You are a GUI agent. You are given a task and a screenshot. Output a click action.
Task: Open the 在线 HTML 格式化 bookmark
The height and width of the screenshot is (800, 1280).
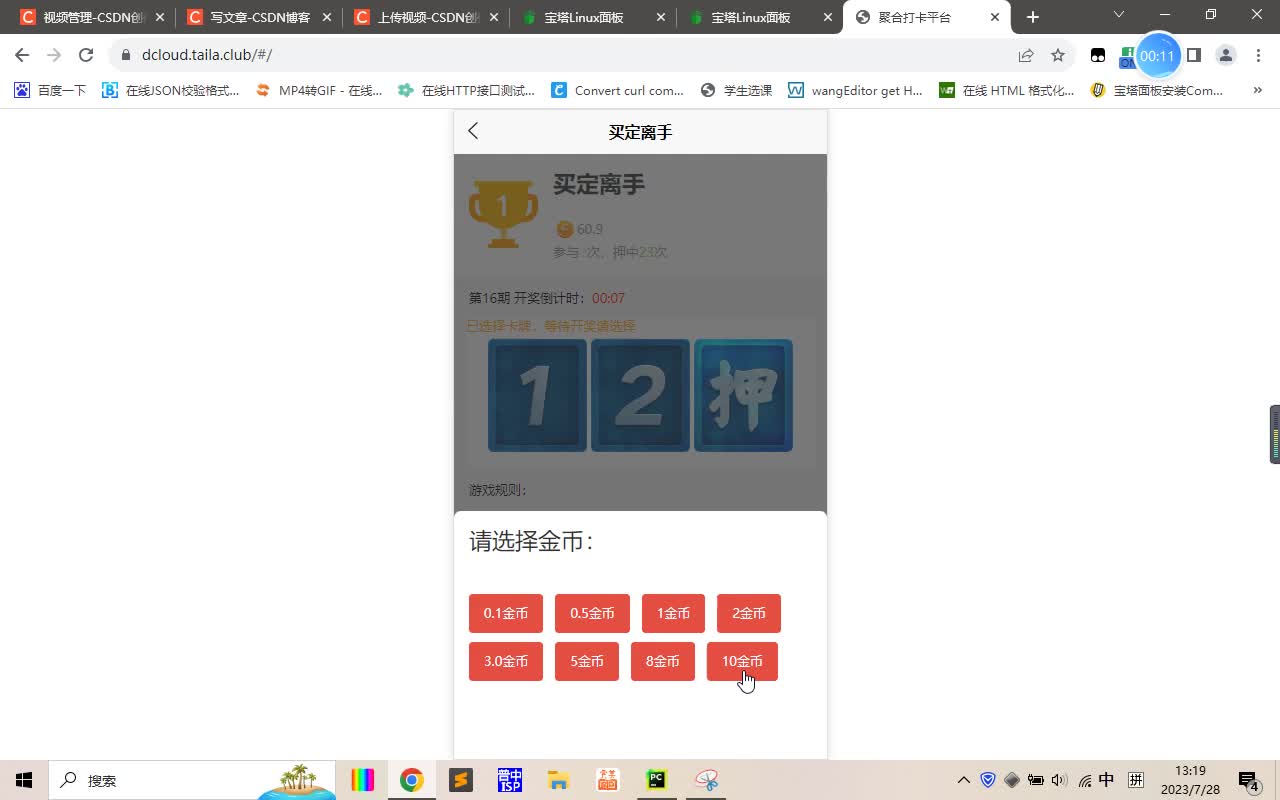pos(1006,90)
